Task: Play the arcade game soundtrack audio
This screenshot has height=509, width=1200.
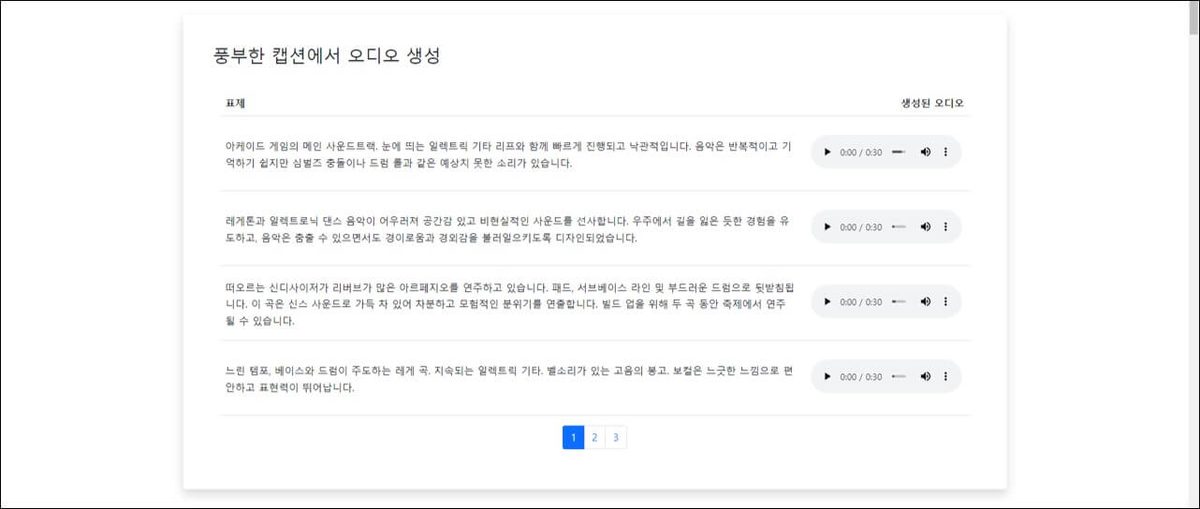Action: click(x=827, y=152)
